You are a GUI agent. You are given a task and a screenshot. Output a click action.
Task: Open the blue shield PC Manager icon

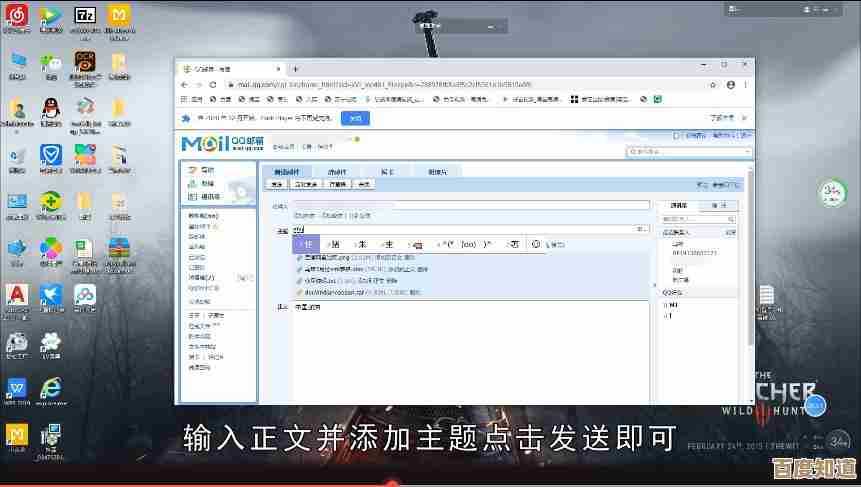(51, 155)
